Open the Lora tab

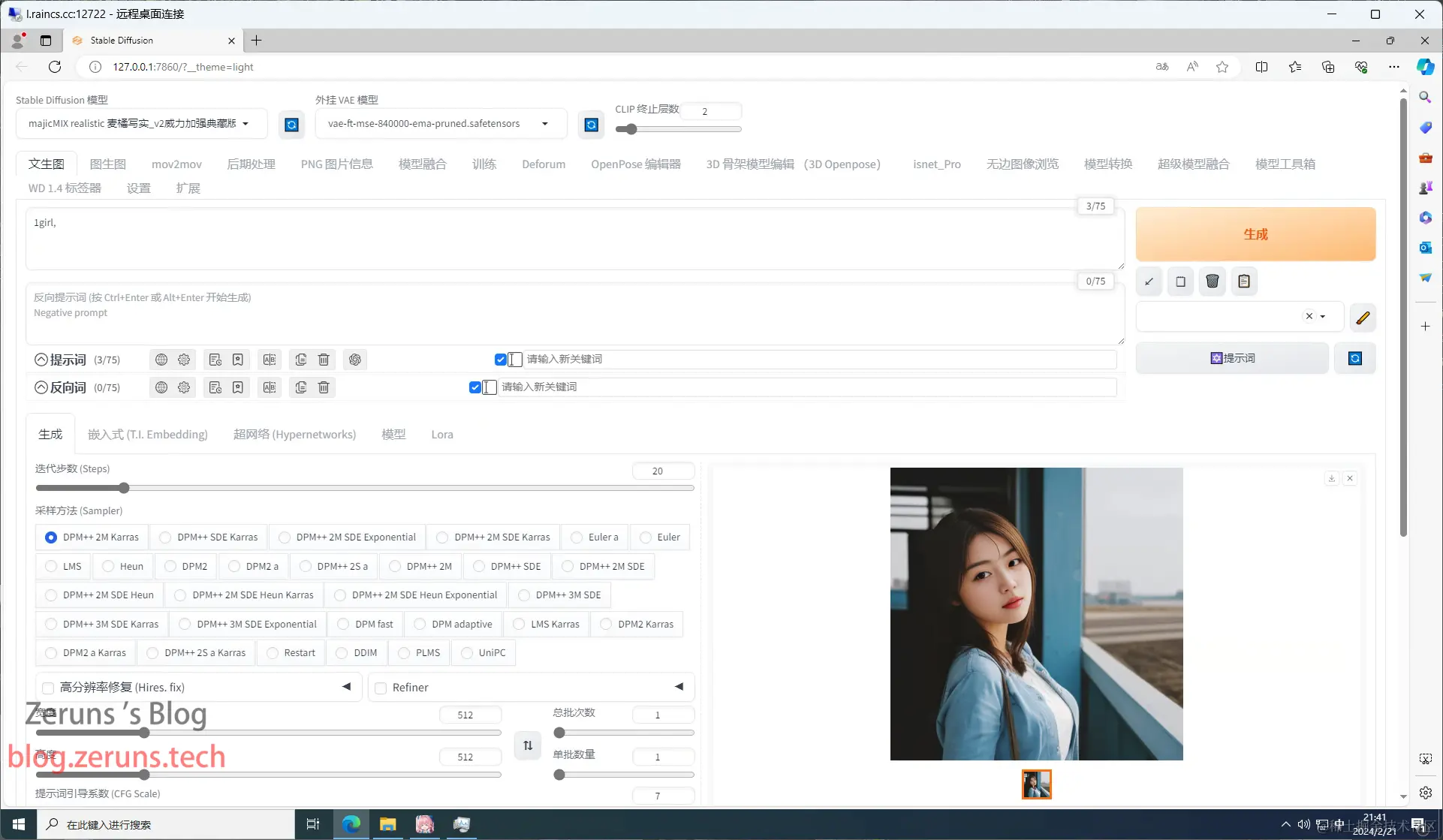[x=441, y=435]
